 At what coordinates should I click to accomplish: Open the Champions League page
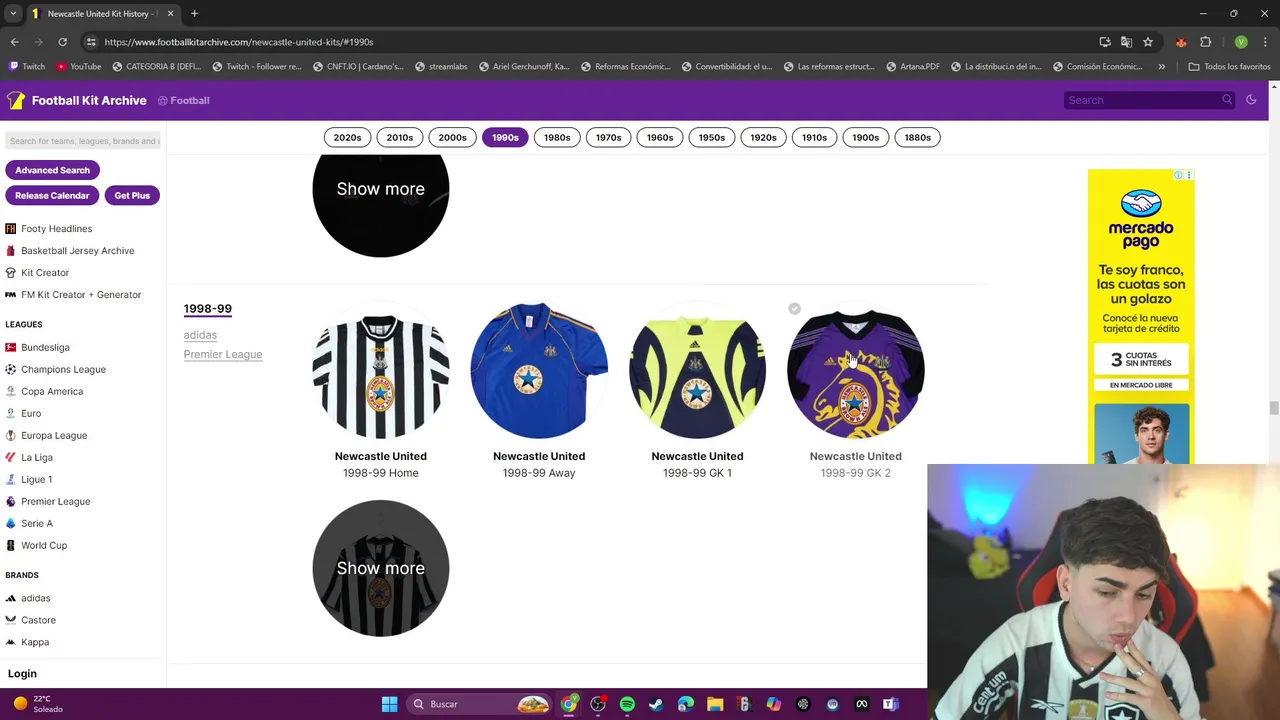coord(63,370)
